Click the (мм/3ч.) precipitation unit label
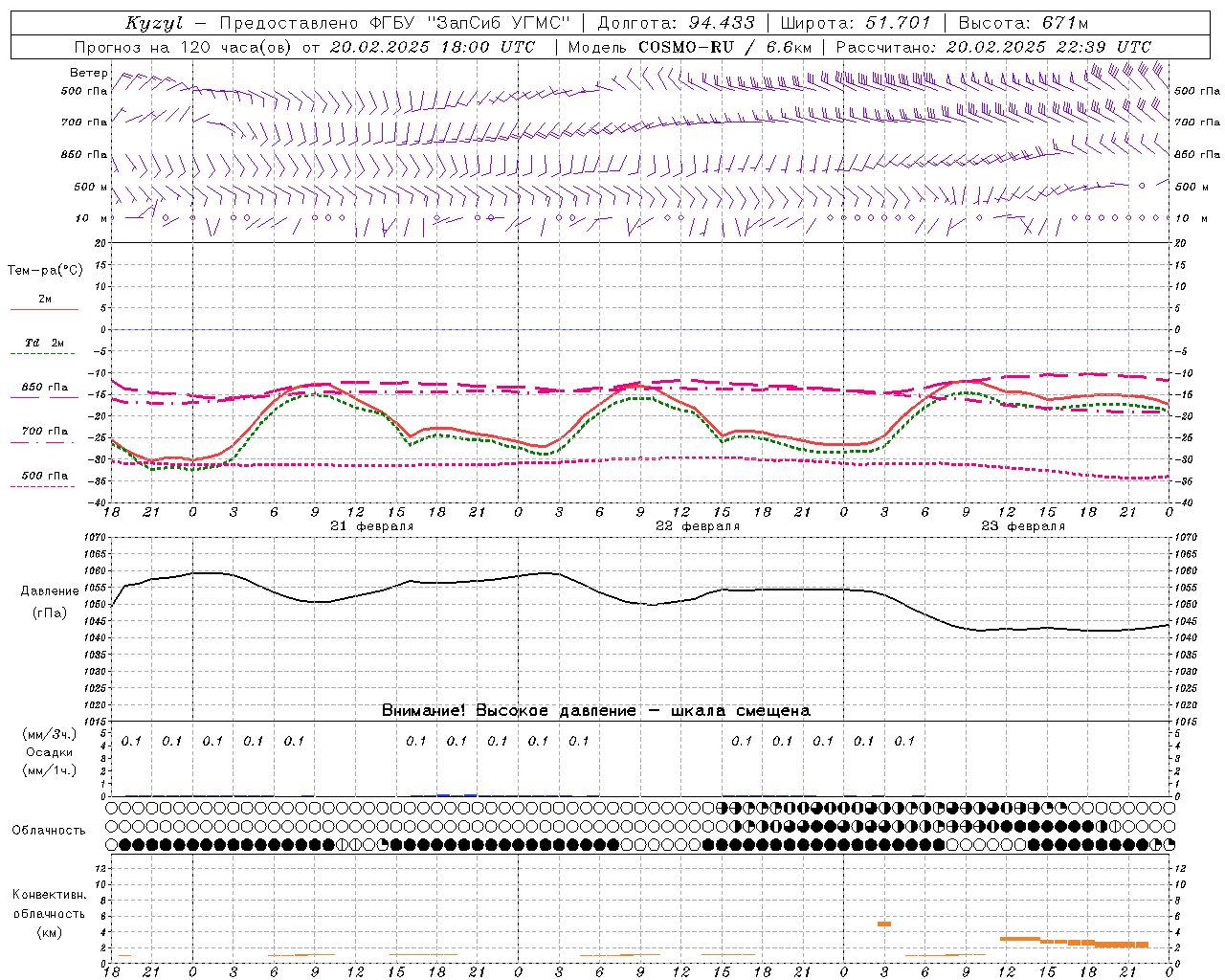This screenshot has height=980, width=1225. pos(50,734)
